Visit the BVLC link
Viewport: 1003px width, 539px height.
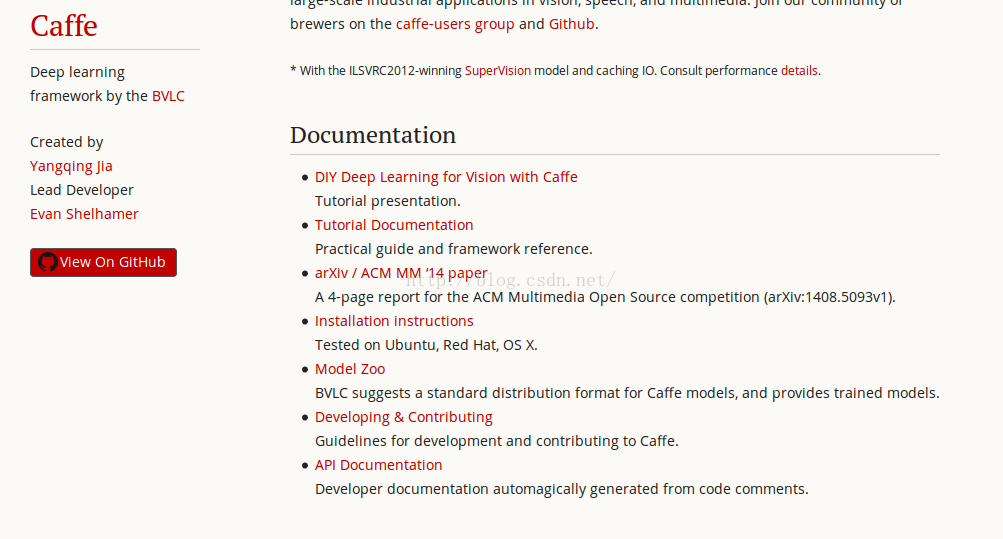coord(168,96)
